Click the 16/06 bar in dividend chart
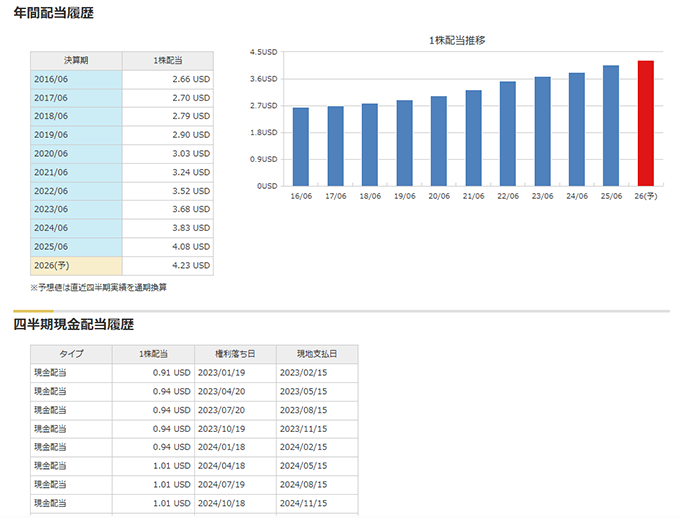The height and width of the screenshot is (518, 680). [300, 147]
